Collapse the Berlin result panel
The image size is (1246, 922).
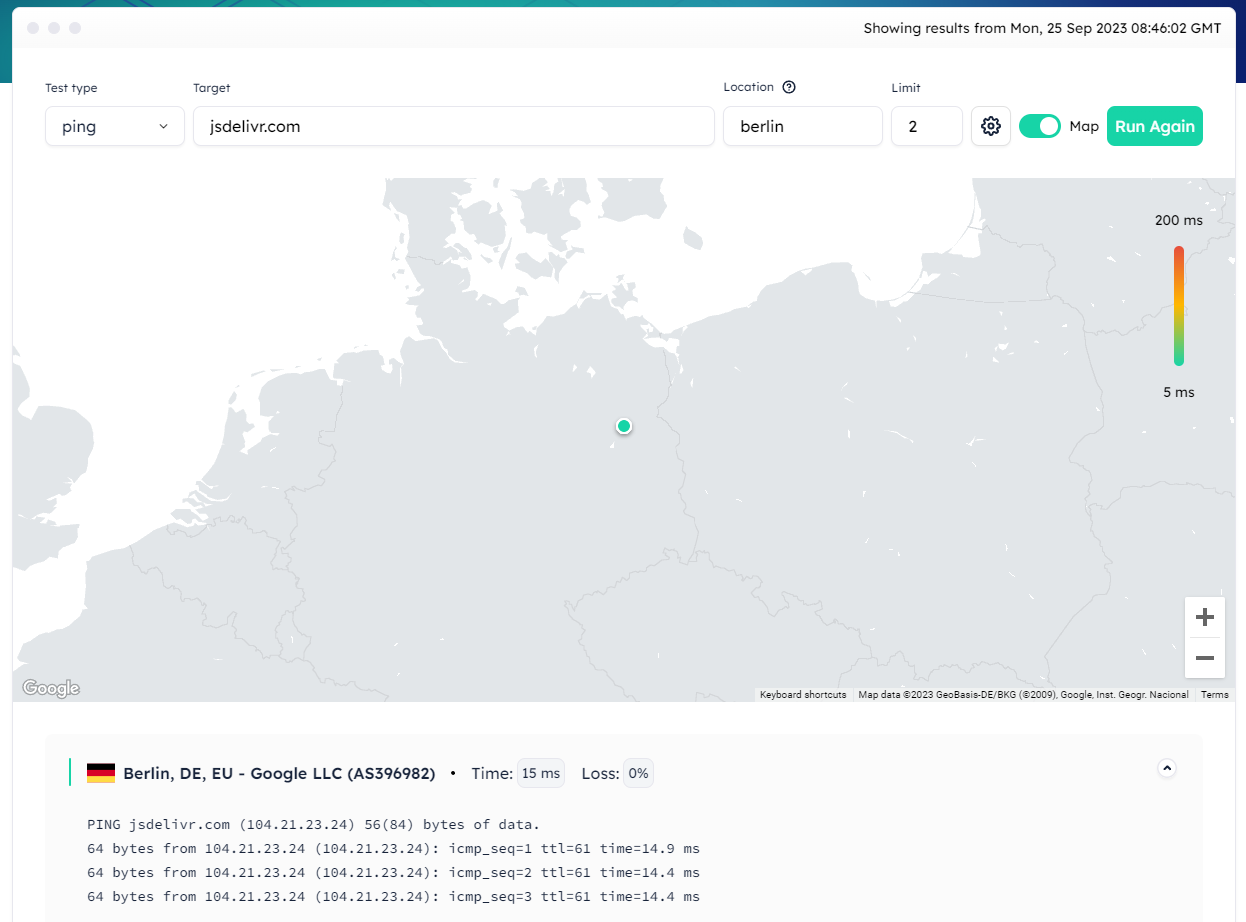point(1166,768)
